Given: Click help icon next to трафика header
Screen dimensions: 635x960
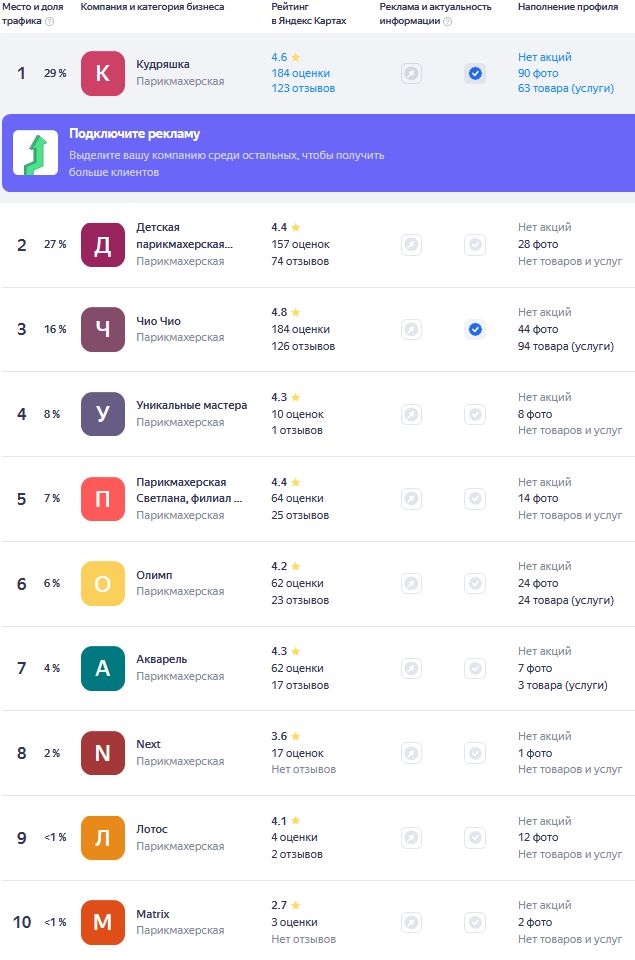Looking at the screenshot, I should coord(50,21).
